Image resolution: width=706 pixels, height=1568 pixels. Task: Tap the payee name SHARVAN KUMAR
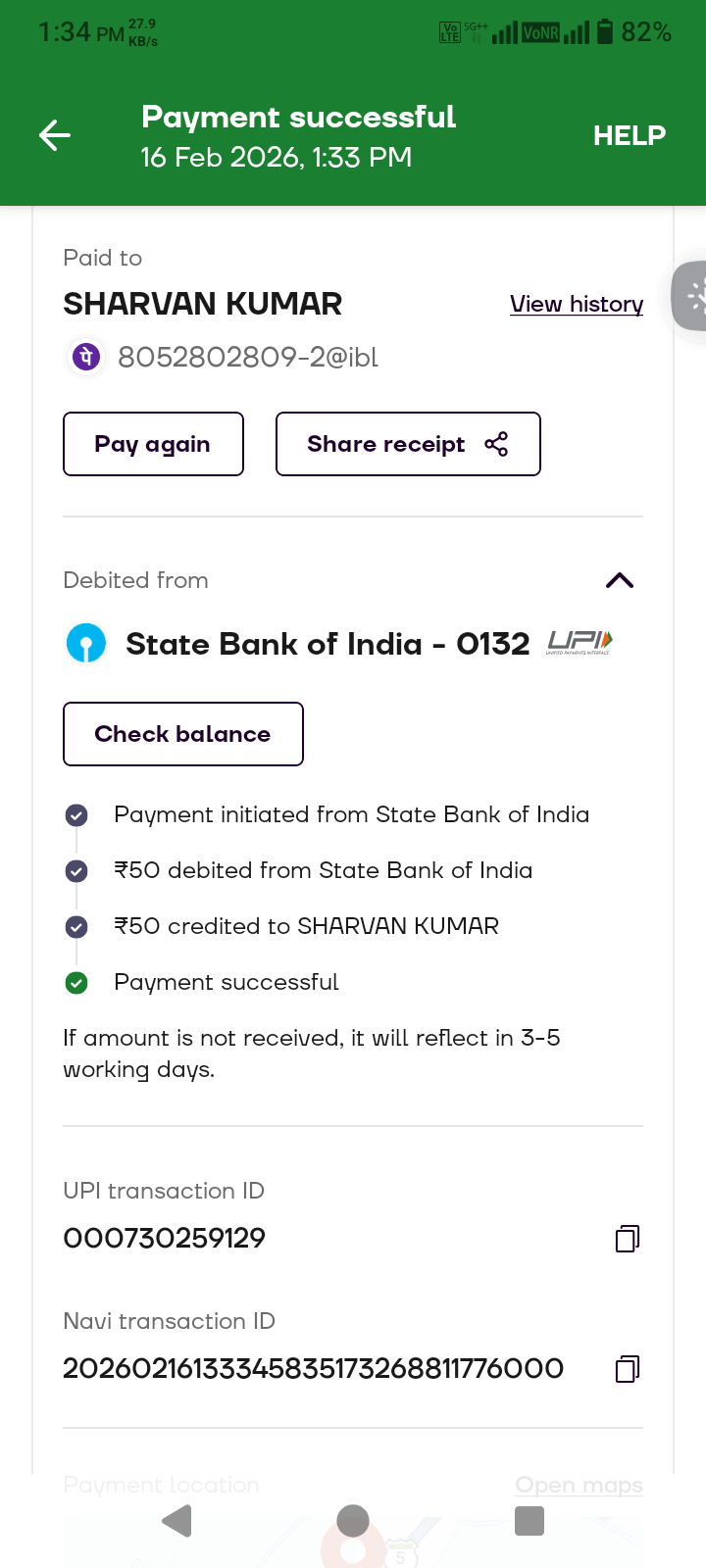click(x=203, y=304)
